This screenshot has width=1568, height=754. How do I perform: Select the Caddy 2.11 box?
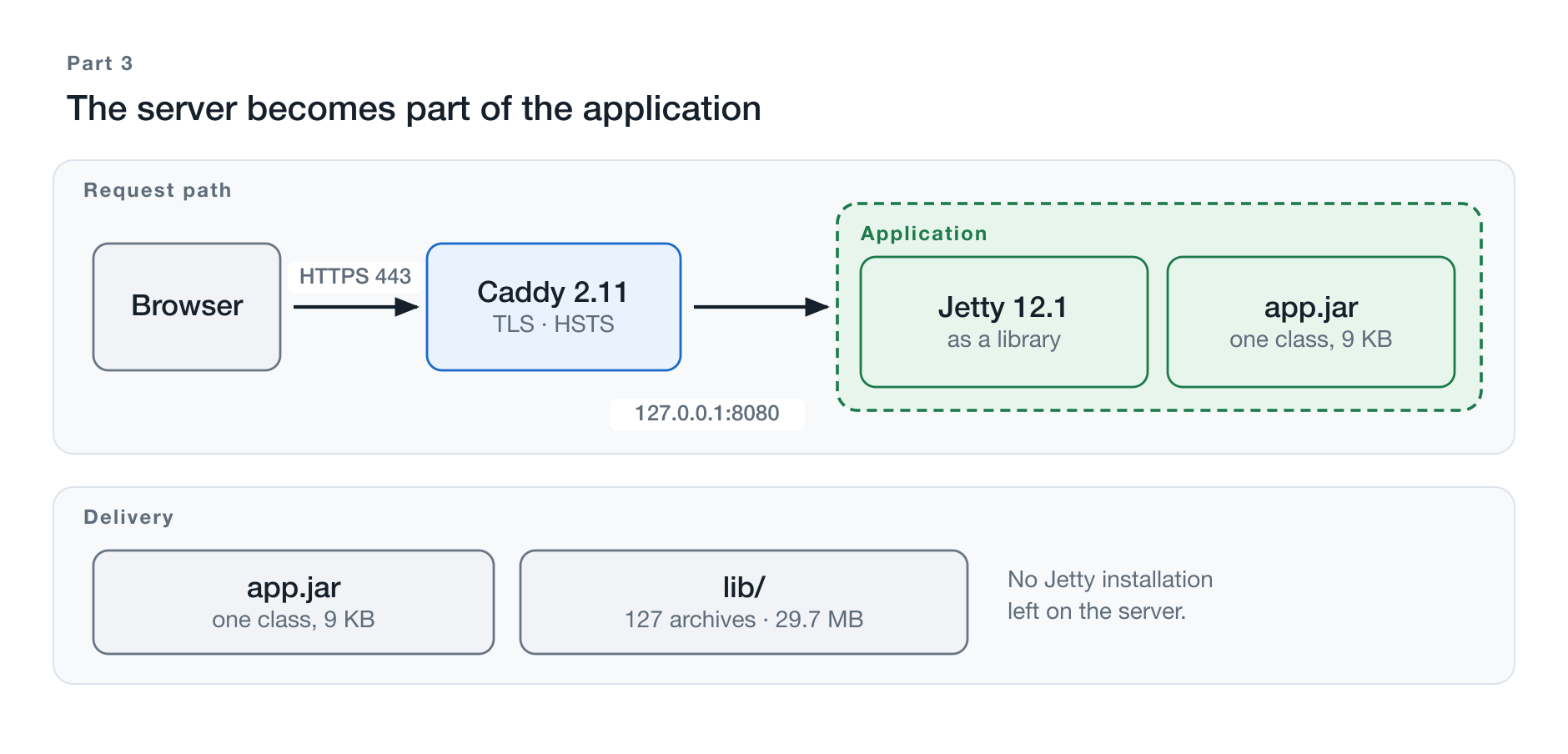(554, 307)
